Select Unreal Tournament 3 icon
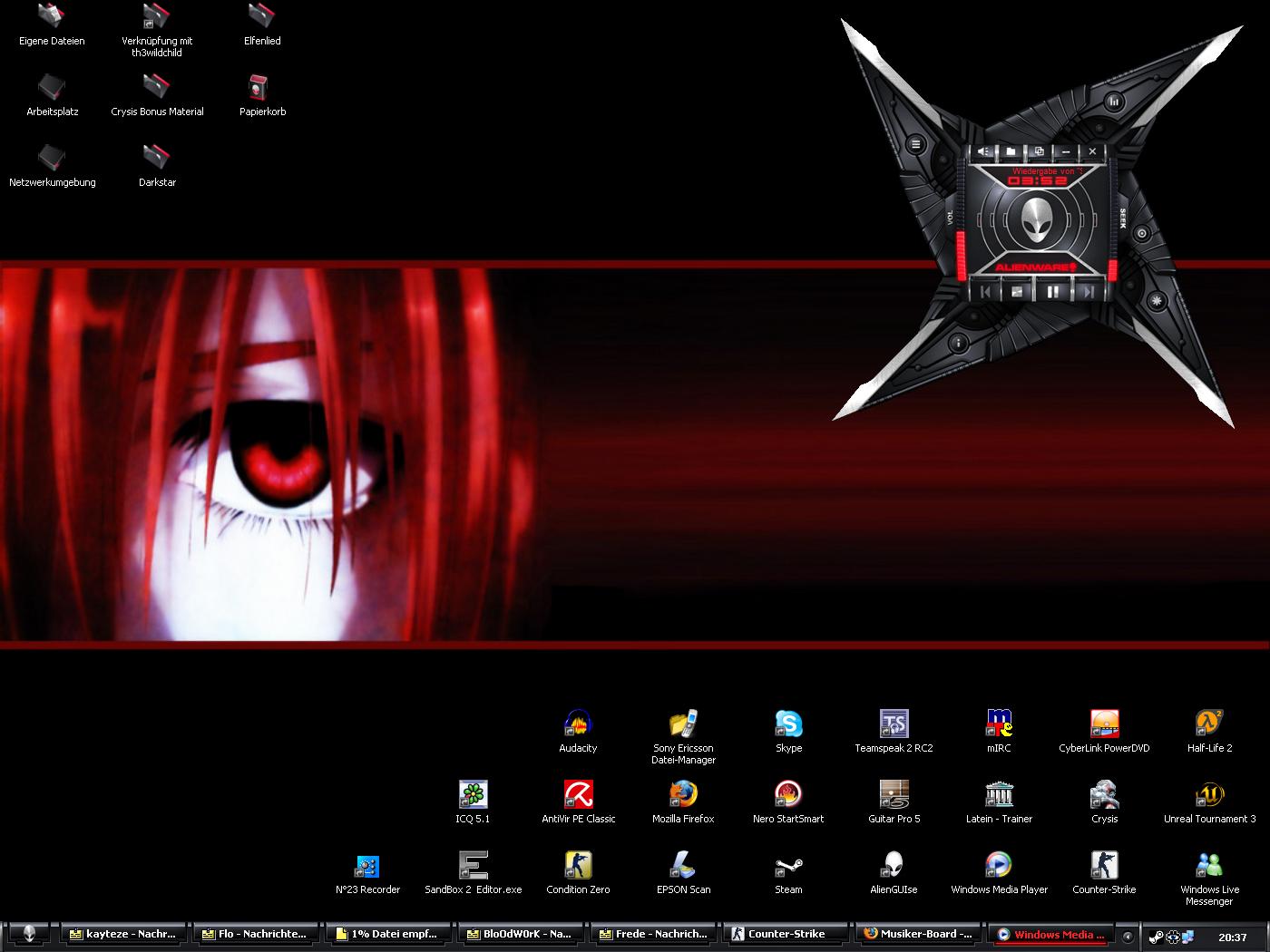The height and width of the screenshot is (952, 1270). pyautogui.click(x=1209, y=801)
